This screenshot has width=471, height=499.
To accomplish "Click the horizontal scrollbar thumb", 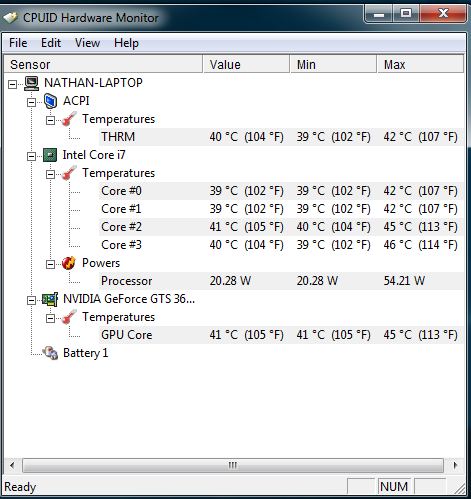I will coord(233,465).
